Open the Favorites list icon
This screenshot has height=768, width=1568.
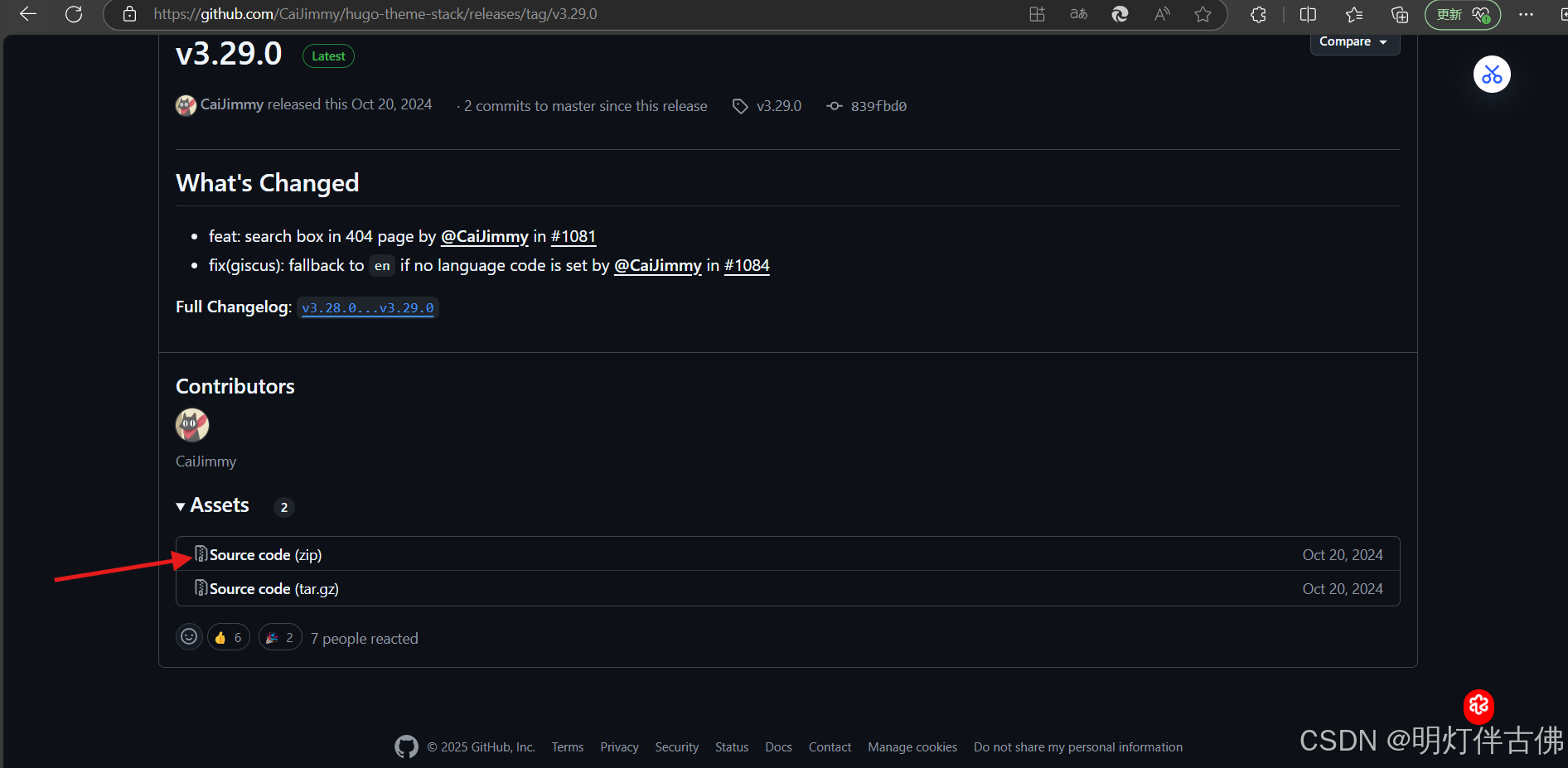(1353, 14)
